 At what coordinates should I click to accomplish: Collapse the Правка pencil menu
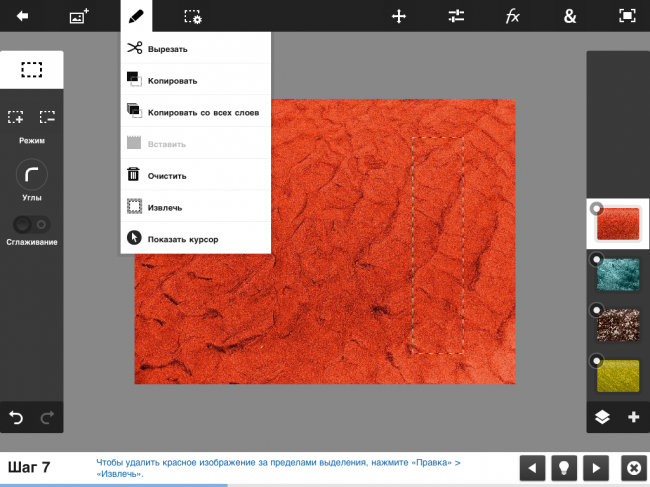(x=135, y=16)
